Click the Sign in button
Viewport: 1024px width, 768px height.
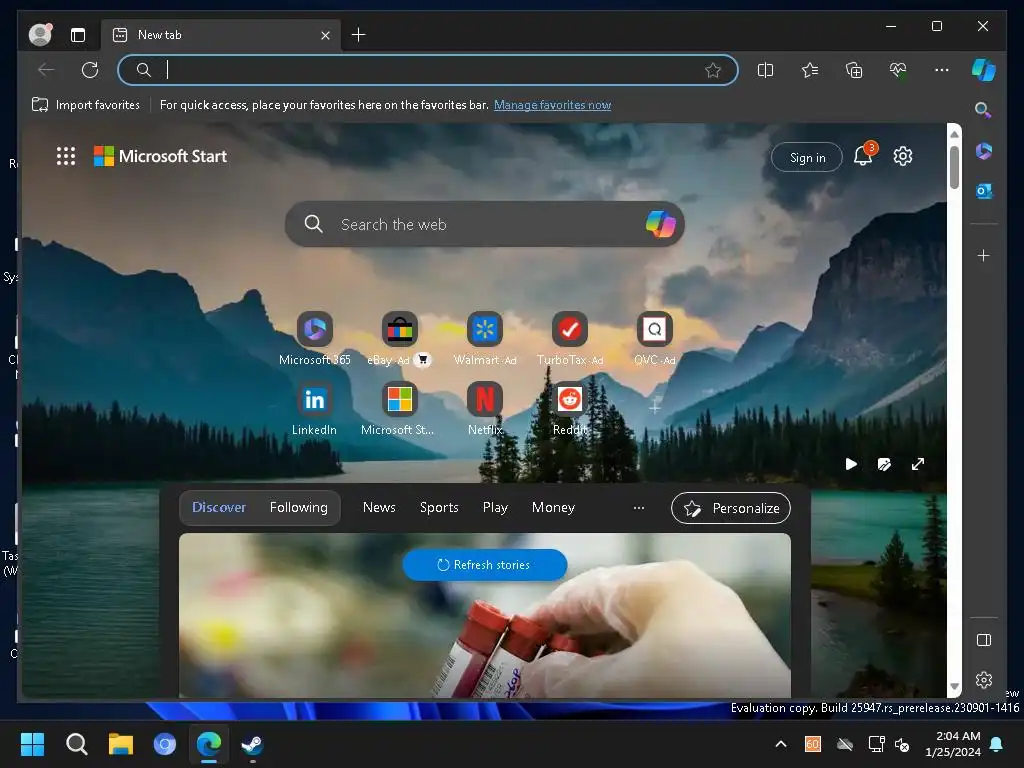click(807, 157)
